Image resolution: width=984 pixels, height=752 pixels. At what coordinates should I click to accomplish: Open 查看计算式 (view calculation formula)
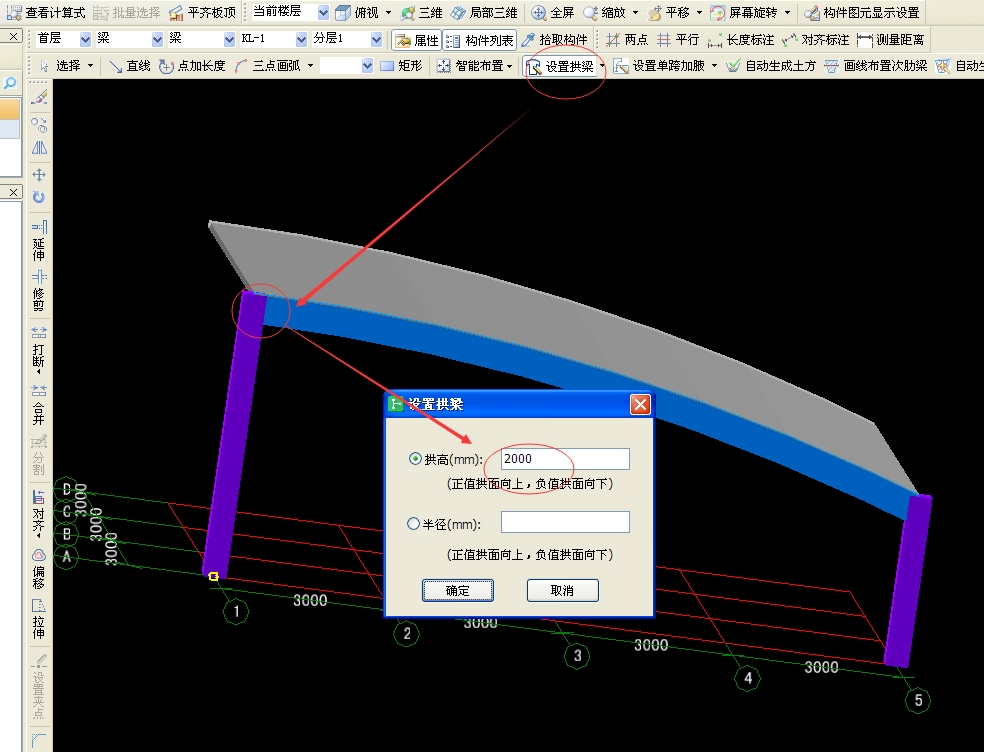46,13
